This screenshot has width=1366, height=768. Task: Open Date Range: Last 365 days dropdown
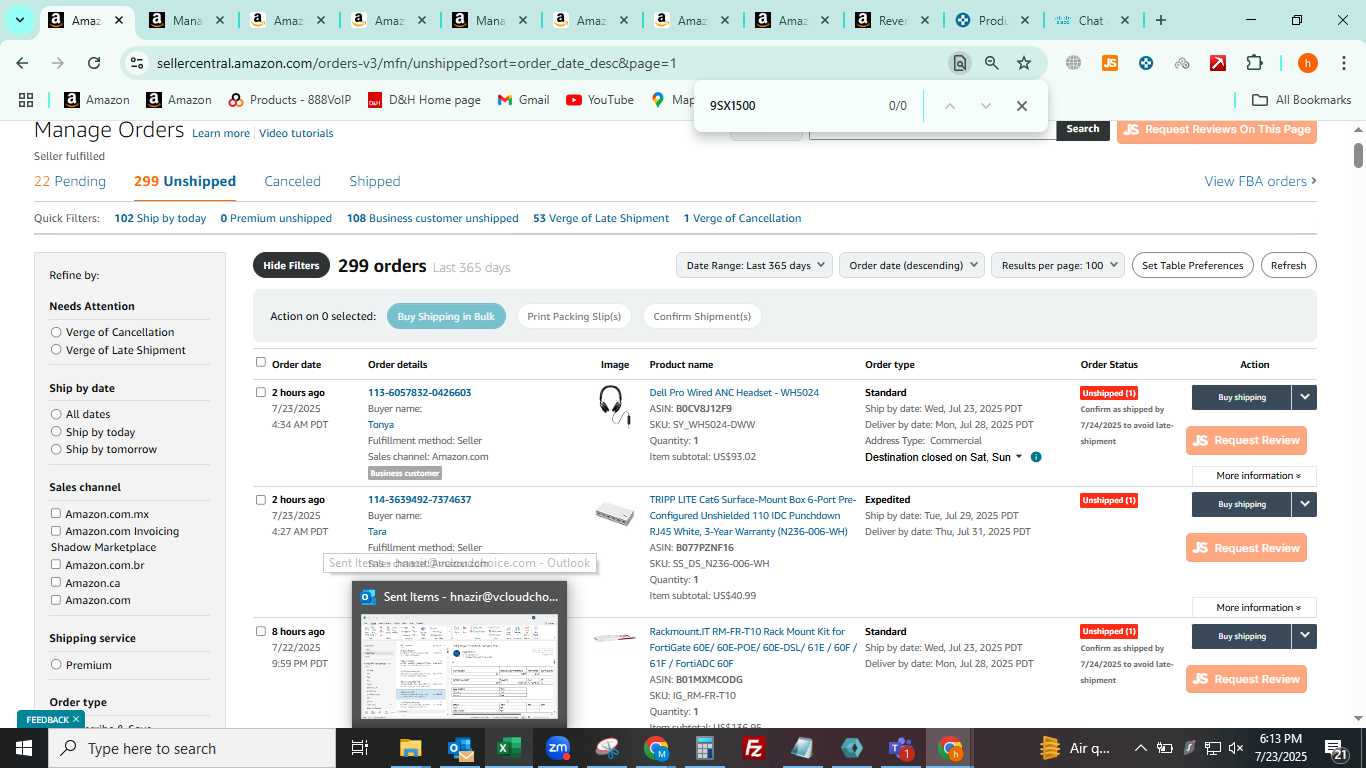tap(754, 265)
